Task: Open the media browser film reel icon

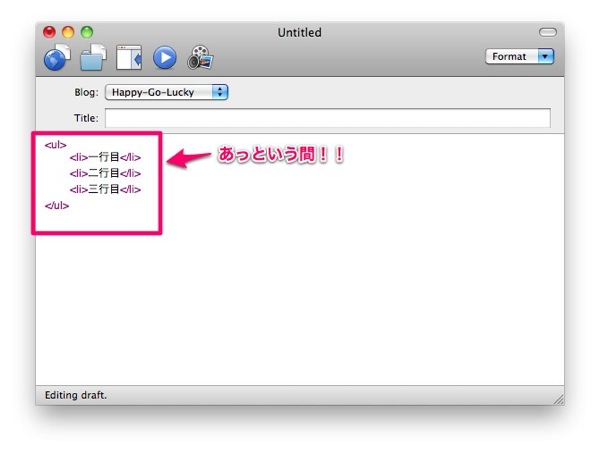Action: (200, 58)
